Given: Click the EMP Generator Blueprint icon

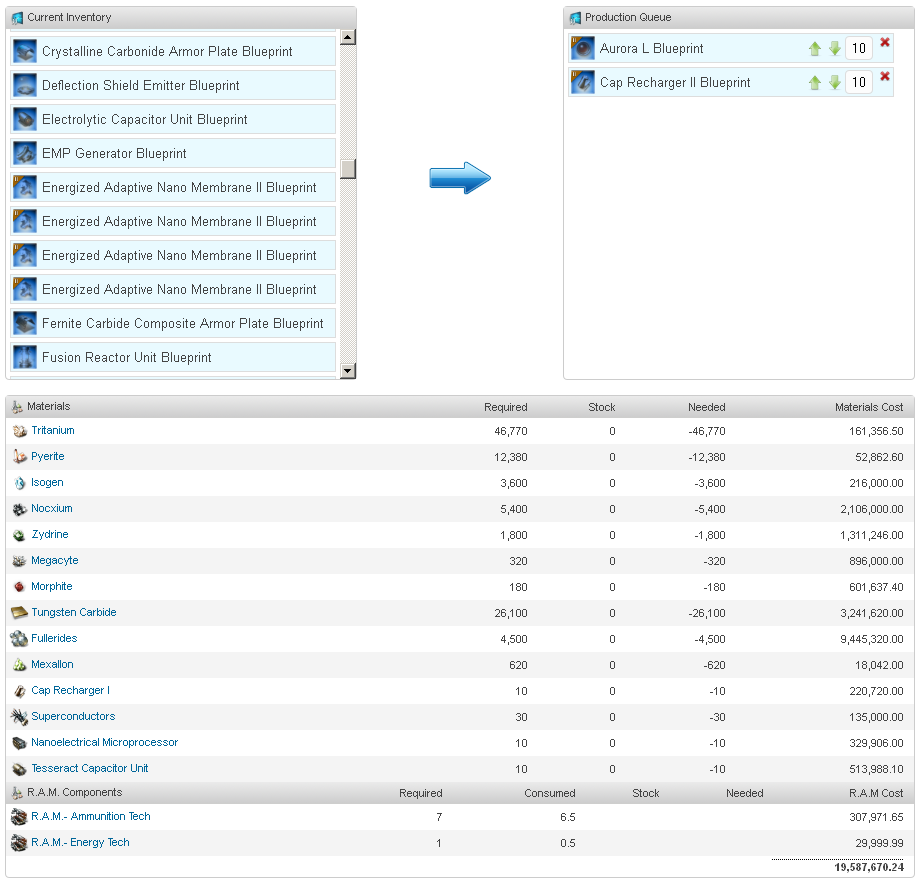Looking at the screenshot, I should coord(25,153).
